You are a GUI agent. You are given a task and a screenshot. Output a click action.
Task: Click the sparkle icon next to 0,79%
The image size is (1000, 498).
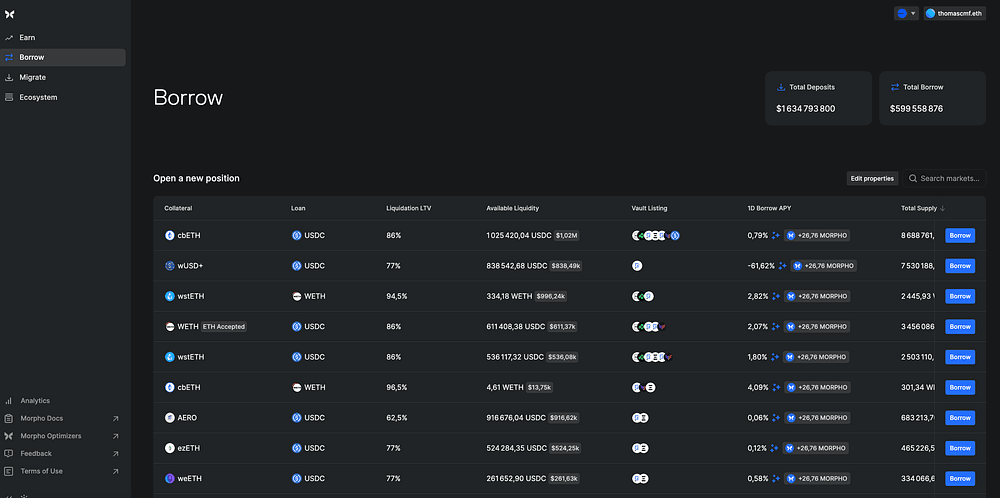pos(776,235)
